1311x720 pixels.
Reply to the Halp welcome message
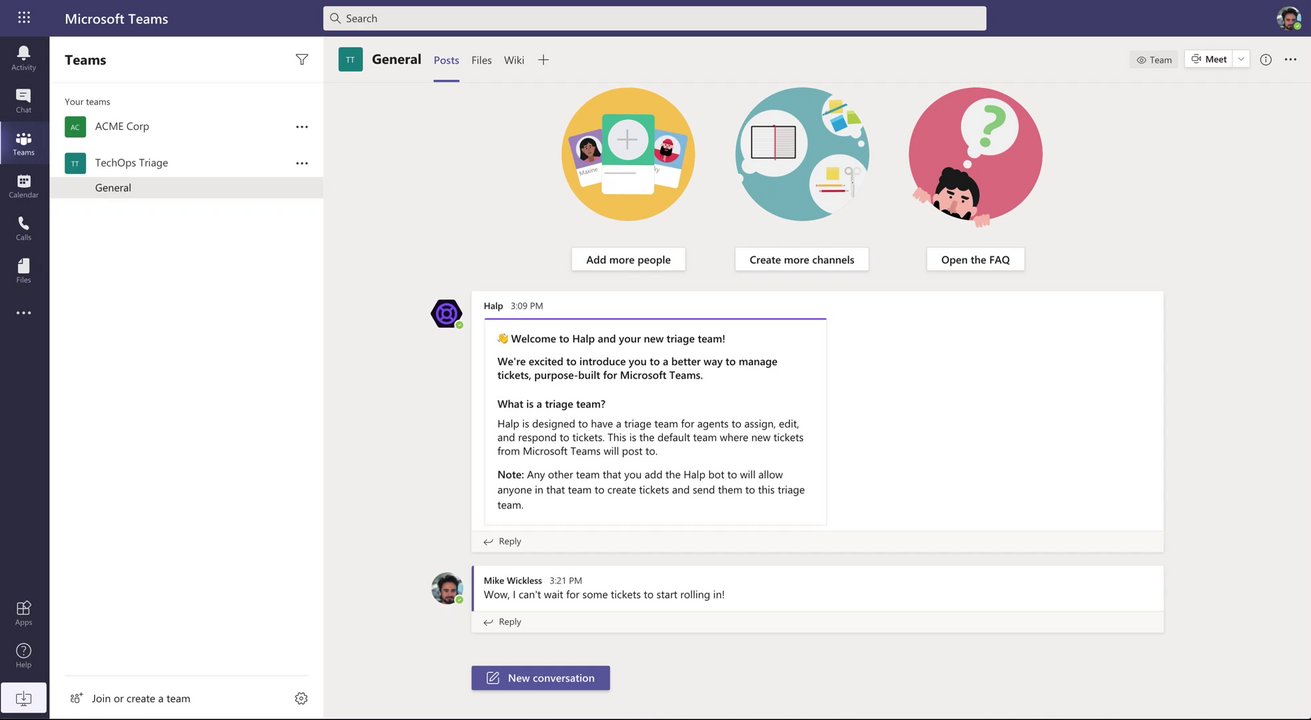tap(502, 541)
